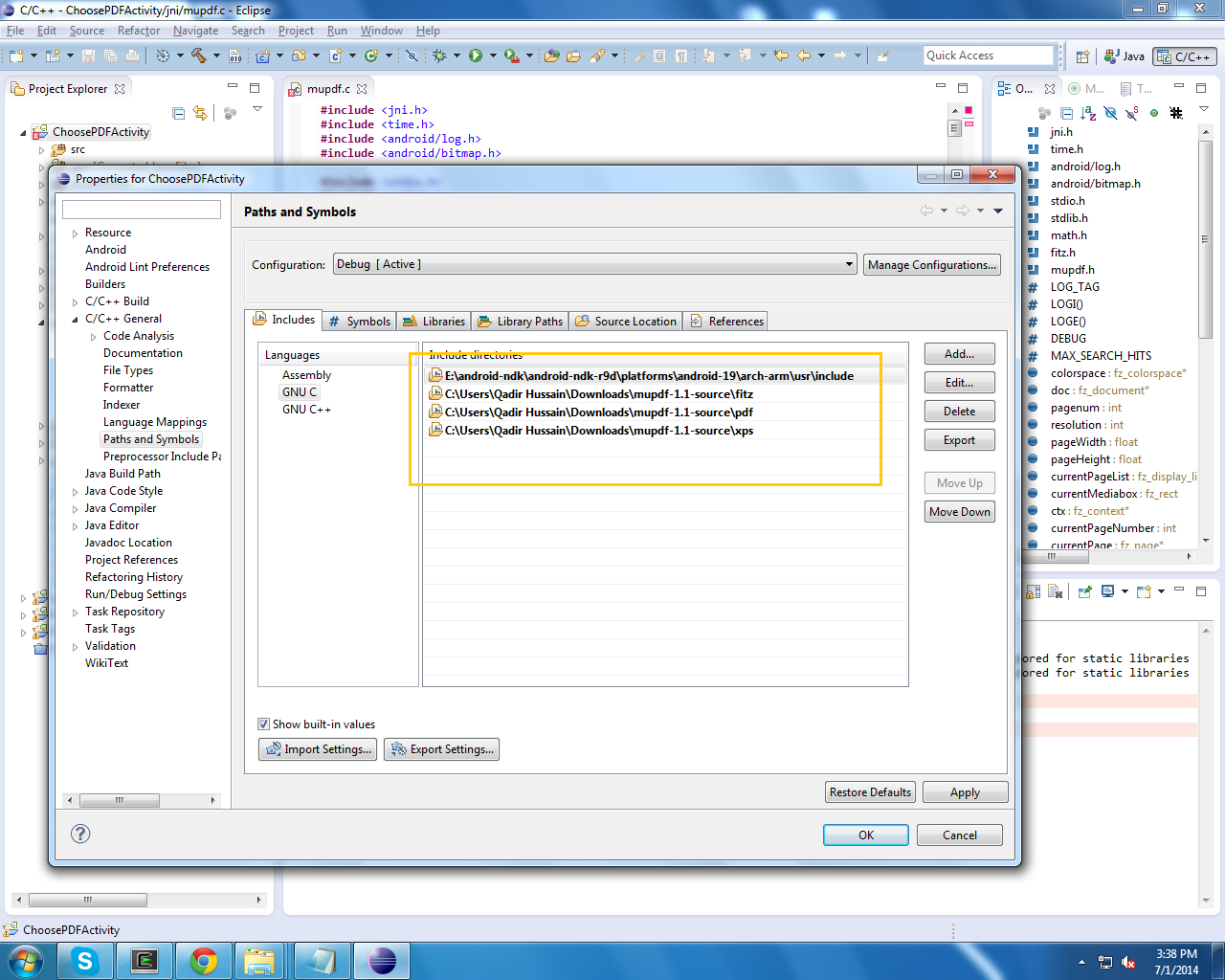Click Link with Editor in Project Explorer
The image size is (1225, 980).
coord(199,113)
